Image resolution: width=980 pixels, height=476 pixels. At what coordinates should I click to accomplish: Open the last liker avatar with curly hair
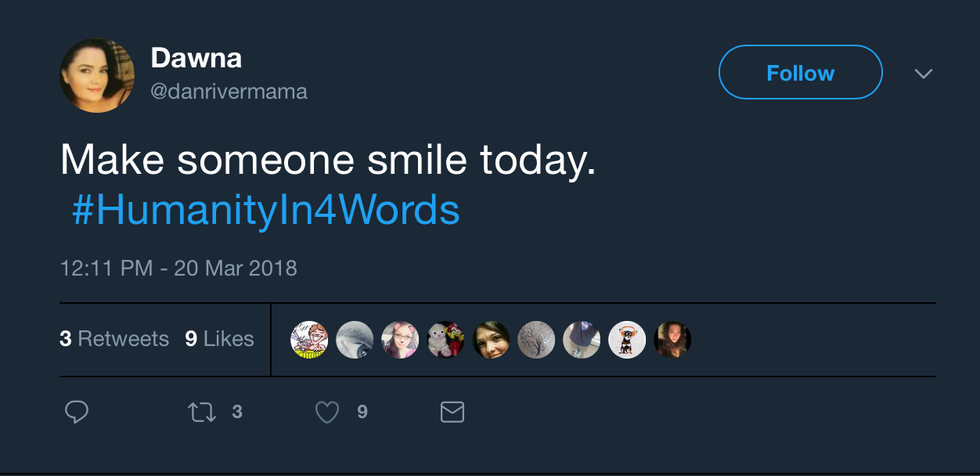pos(672,340)
